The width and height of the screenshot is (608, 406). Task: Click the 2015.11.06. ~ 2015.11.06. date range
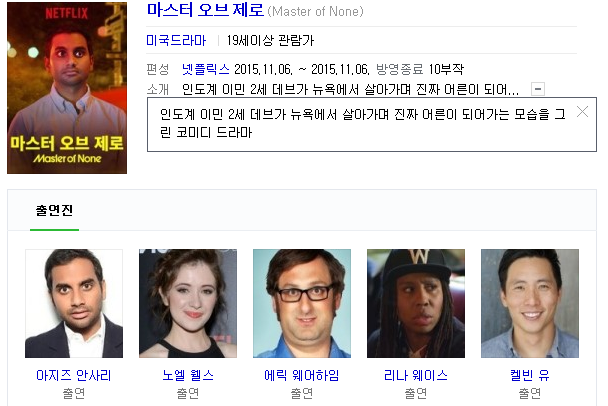click(302, 69)
